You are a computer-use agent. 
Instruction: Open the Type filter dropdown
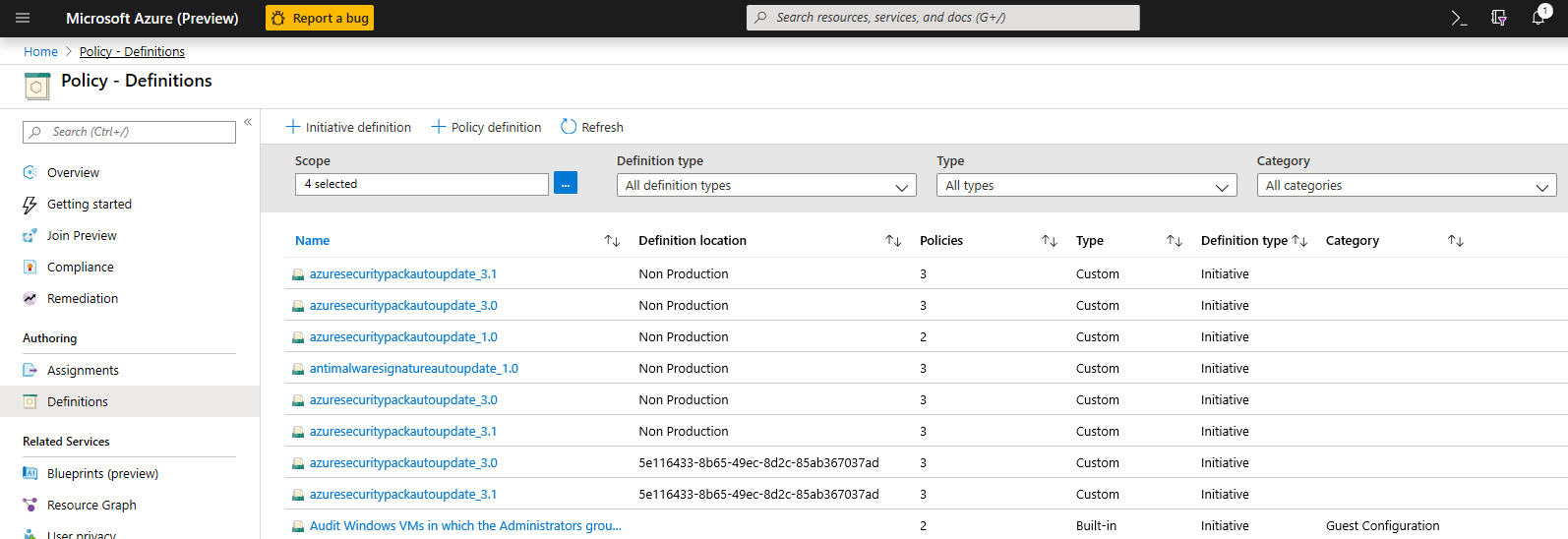click(1086, 186)
